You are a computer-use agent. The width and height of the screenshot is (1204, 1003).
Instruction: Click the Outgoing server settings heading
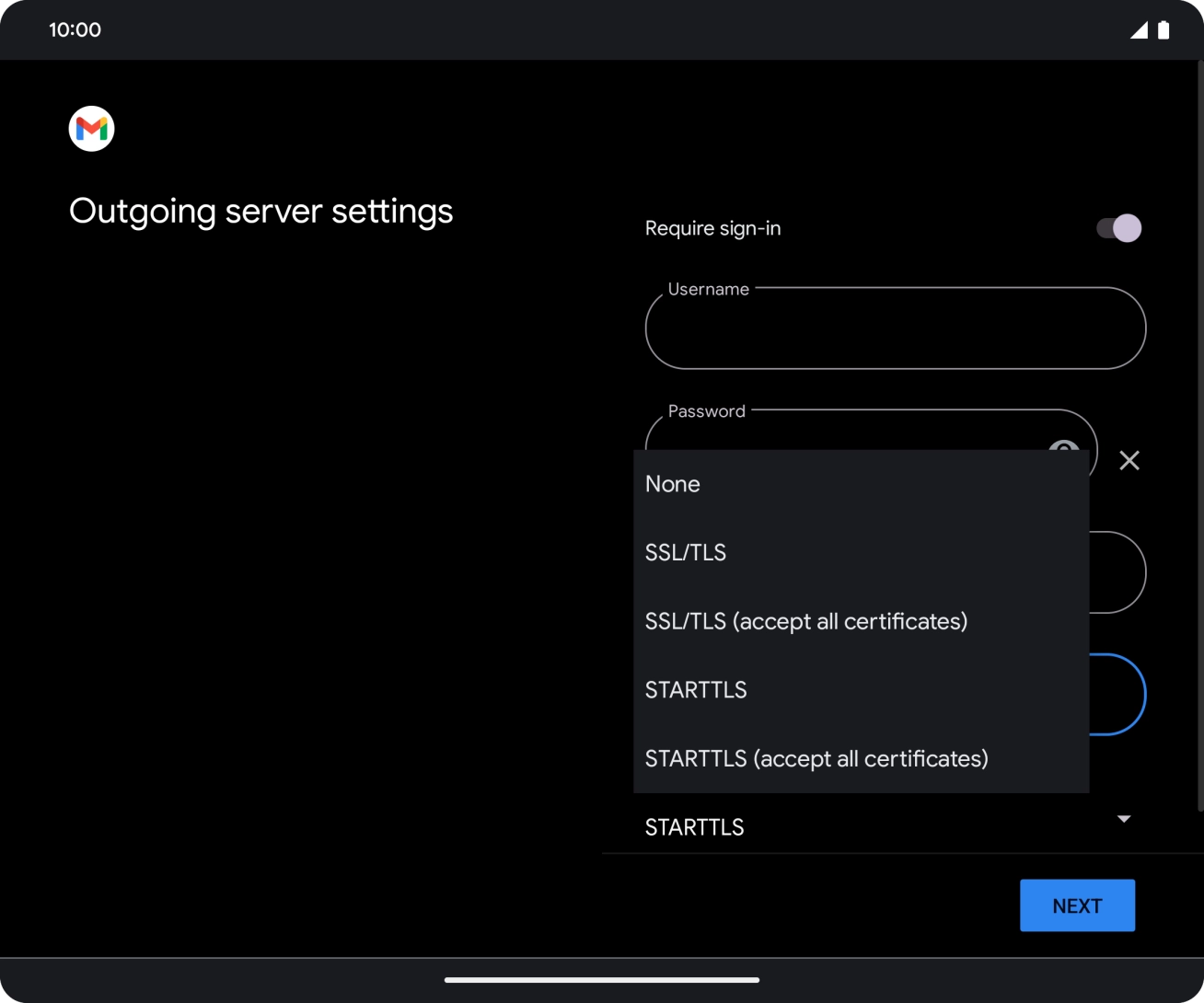(x=260, y=211)
